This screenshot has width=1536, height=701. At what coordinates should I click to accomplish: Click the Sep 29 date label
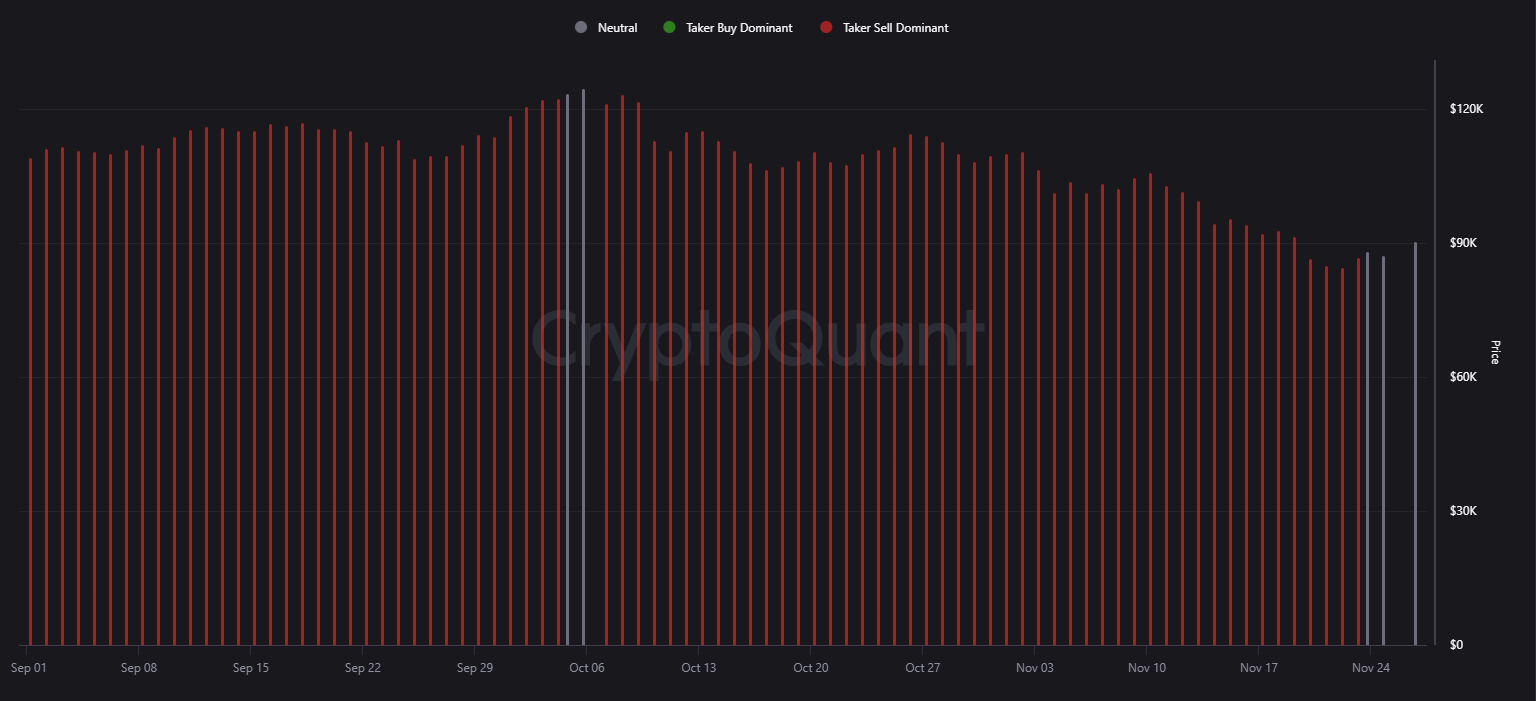[x=474, y=668]
